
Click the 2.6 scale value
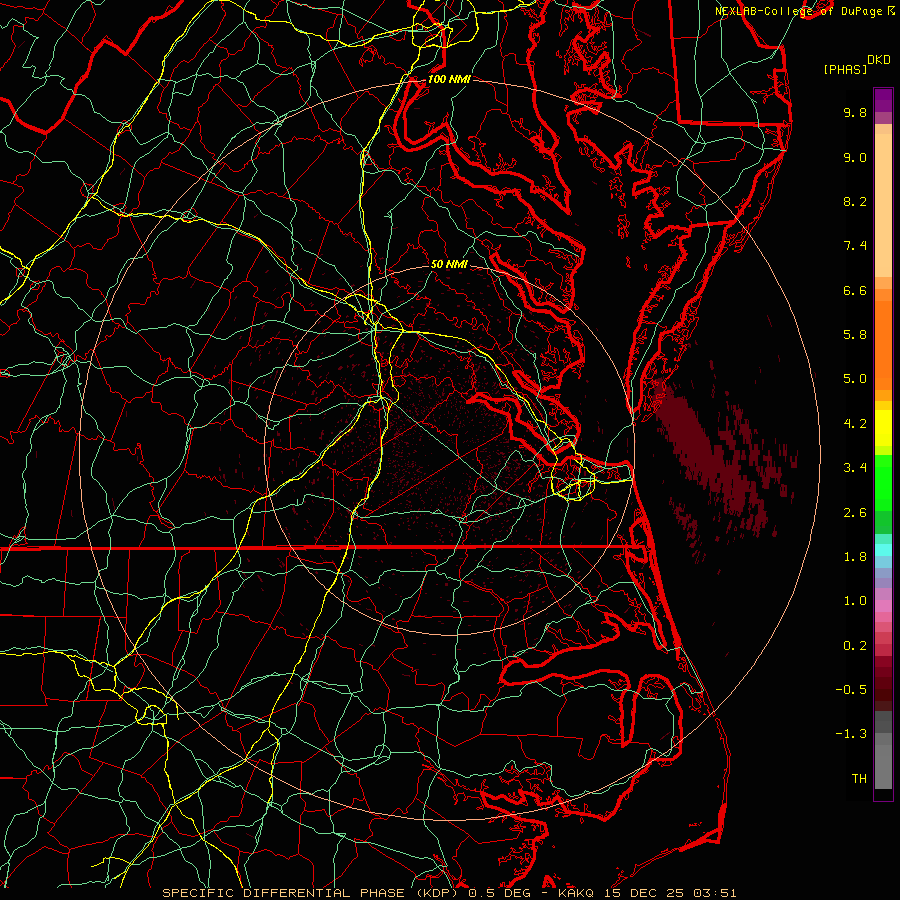[855, 513]
